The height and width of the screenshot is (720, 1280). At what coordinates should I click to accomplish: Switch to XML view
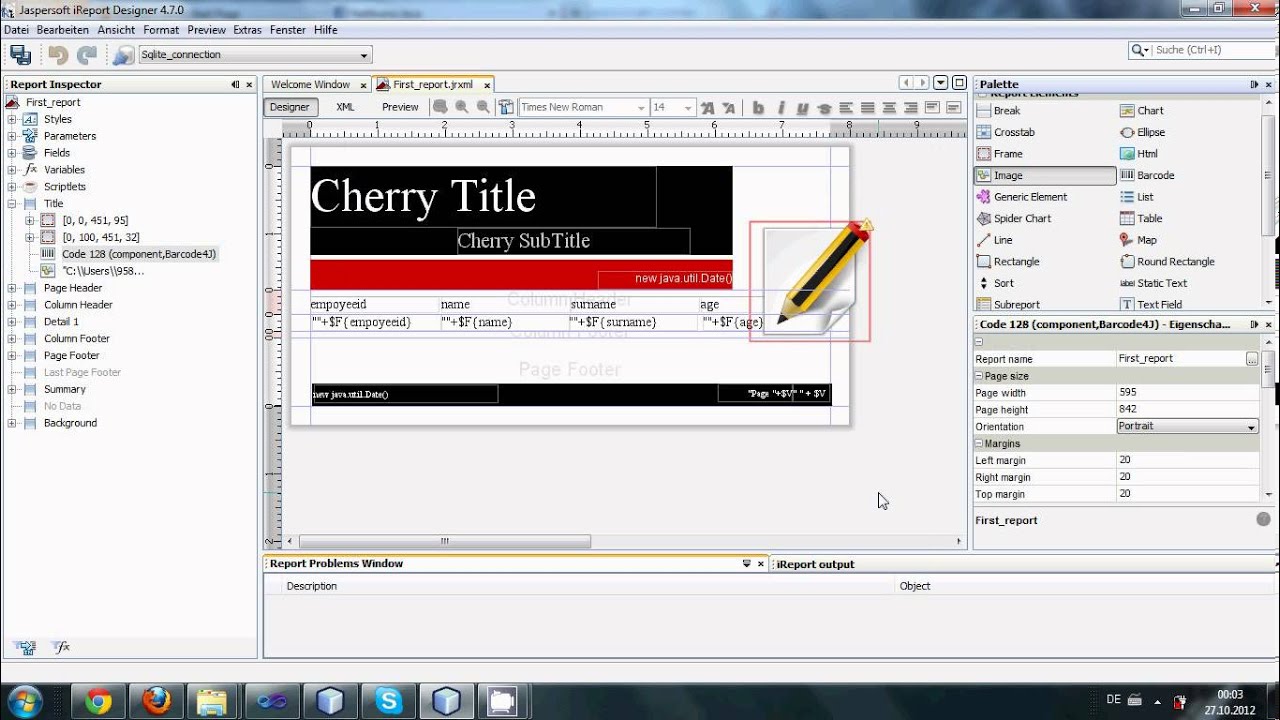pos(345,107)
